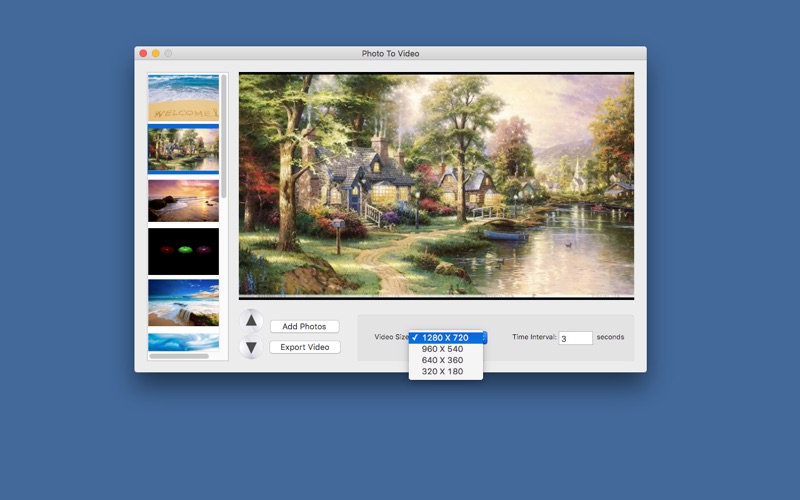Click the Video Size popup arrows
Screen dimensions: 800x500
485,338
